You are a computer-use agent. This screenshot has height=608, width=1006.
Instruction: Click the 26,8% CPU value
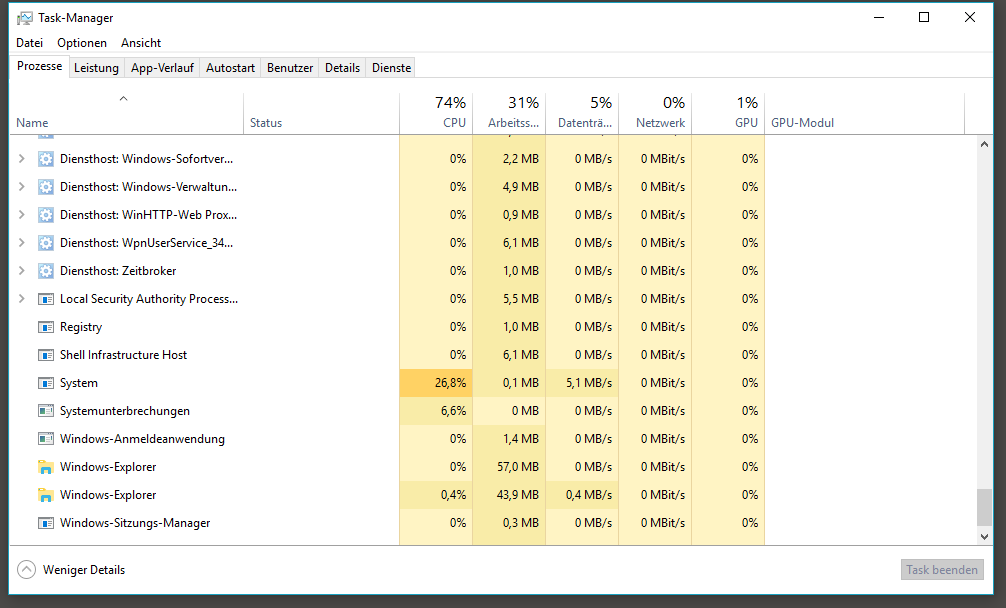tap(450, 383)
